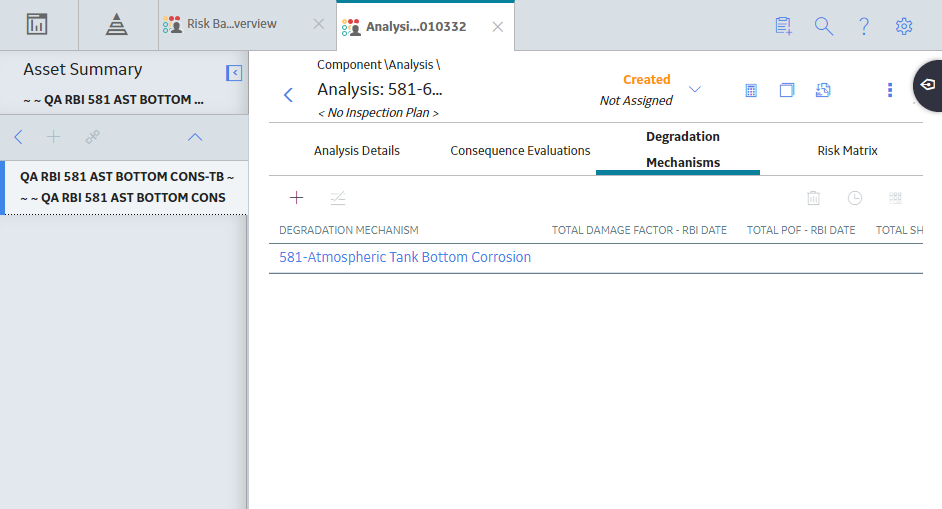Click the Component breadcrumb link
Screen dimensions: 942x509
coord(349,64)
